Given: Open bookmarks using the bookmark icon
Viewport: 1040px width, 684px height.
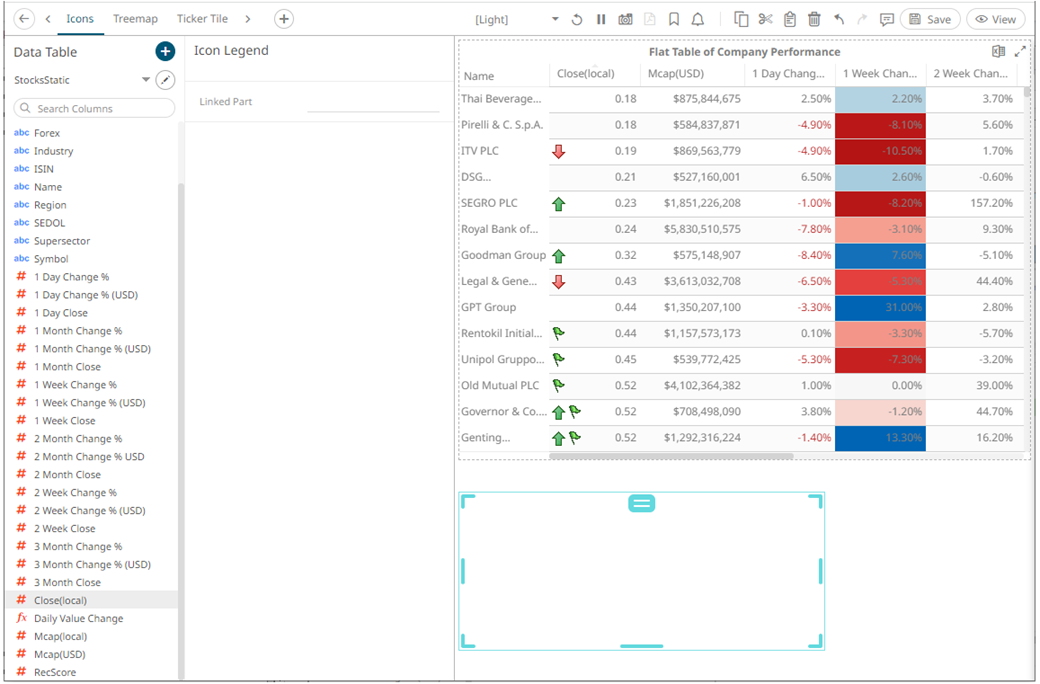Looking at the screenshot, I should (674, 19).
